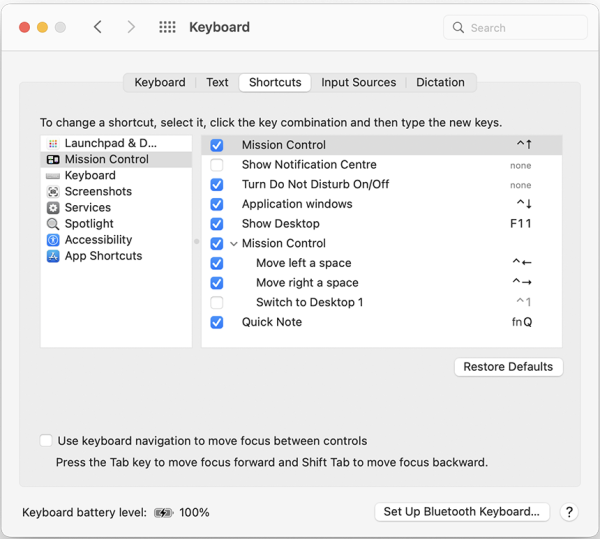Uncheck the expandable Mission Control group checkbox
Image resolution: width=600 pixels, height=539 pixels.
pyautogui.click(x=217, y=243)
